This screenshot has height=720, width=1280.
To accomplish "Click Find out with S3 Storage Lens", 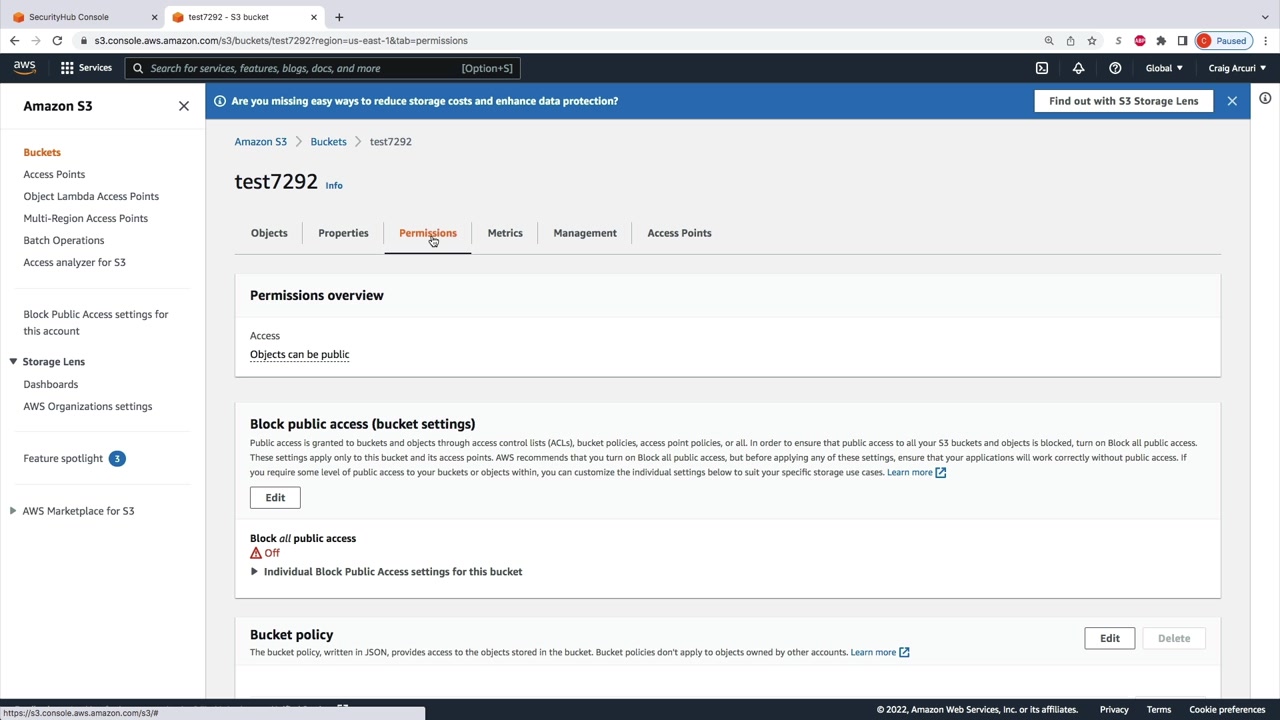I will (1124, 101).
